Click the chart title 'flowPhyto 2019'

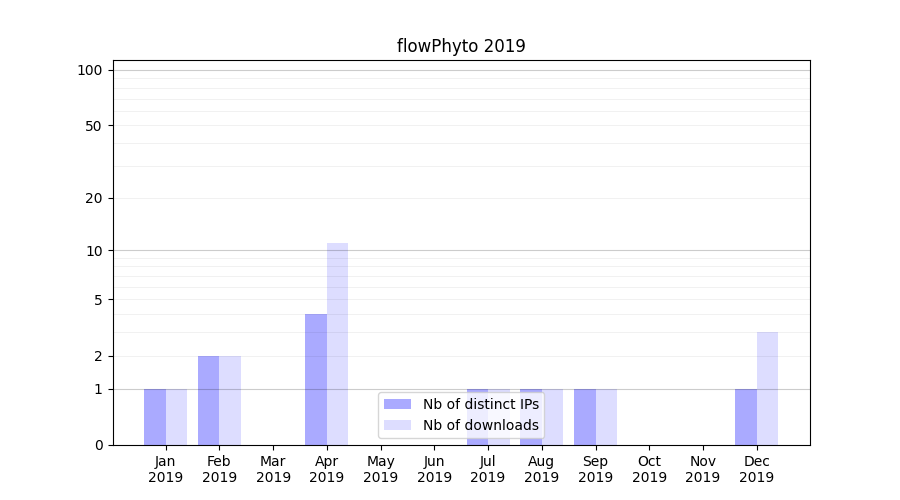point(461,46)
